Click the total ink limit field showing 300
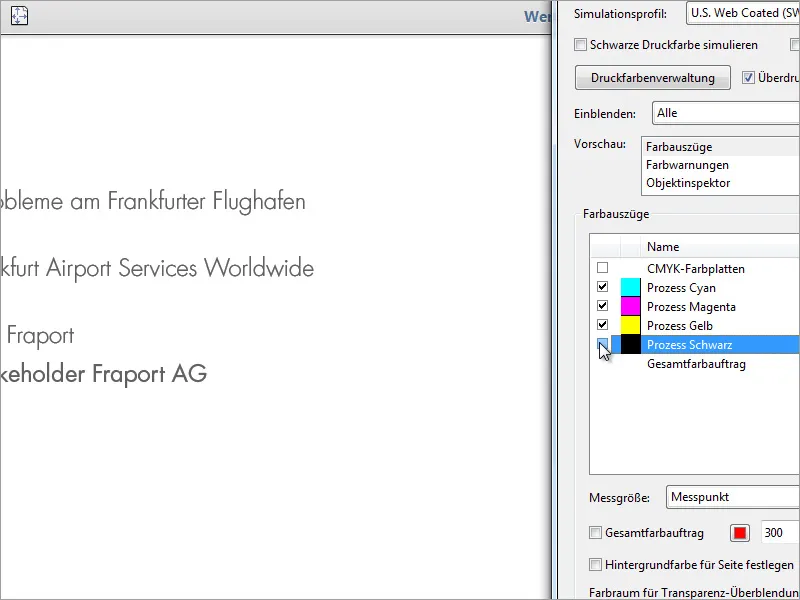 point(781,533)
